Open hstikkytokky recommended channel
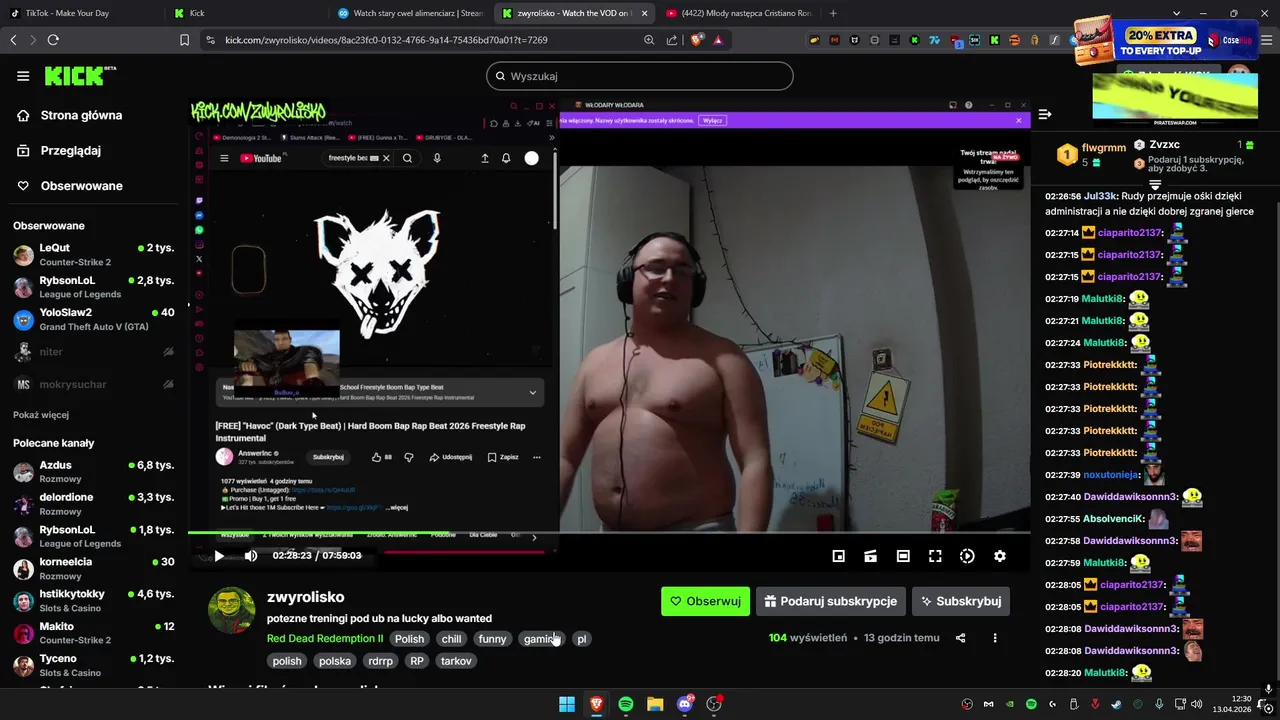This screenshot has height=720, width=1280. pos(93,601)
